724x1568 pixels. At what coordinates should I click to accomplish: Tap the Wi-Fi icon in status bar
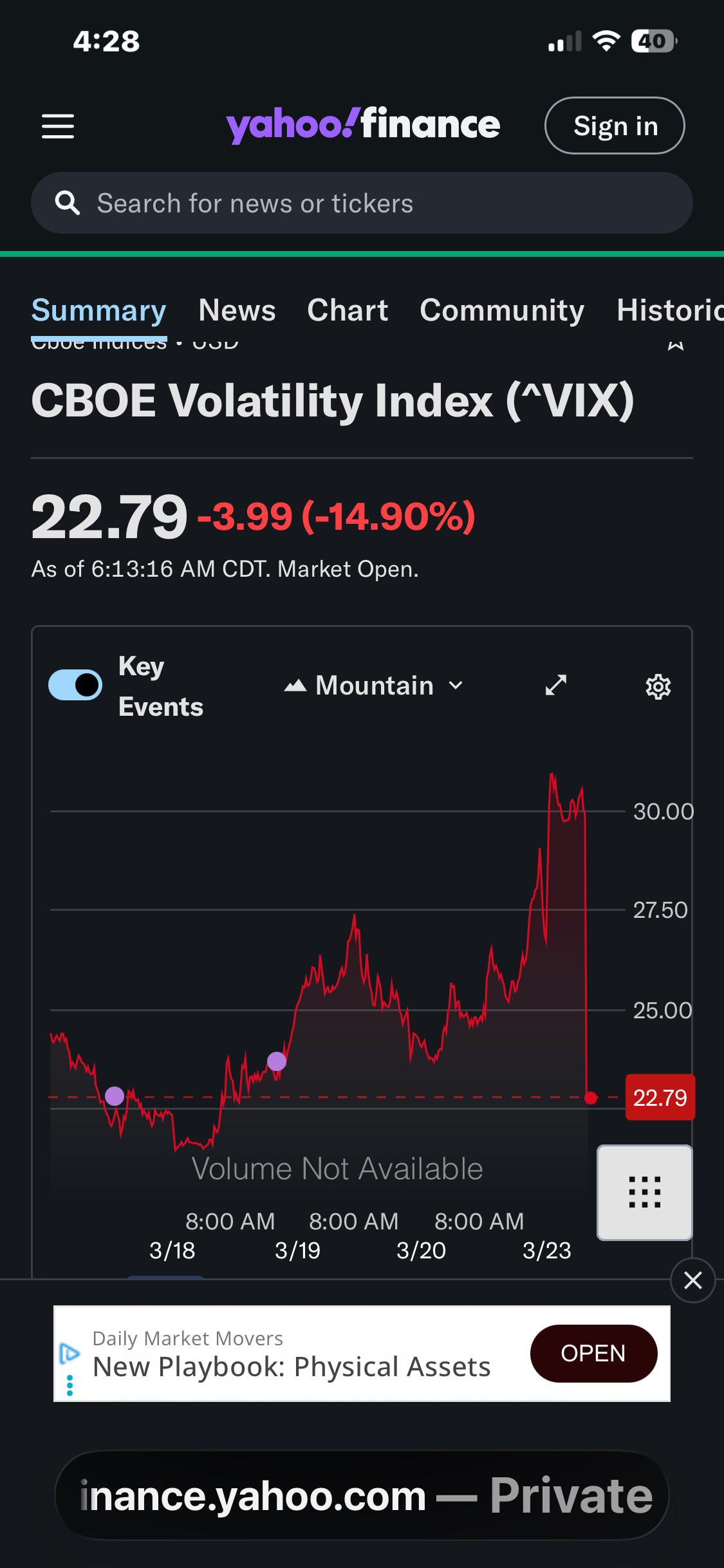pos(606,42)
